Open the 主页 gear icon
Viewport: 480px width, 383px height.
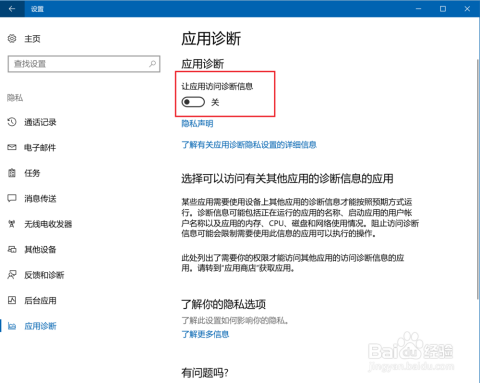pos(12,39)
